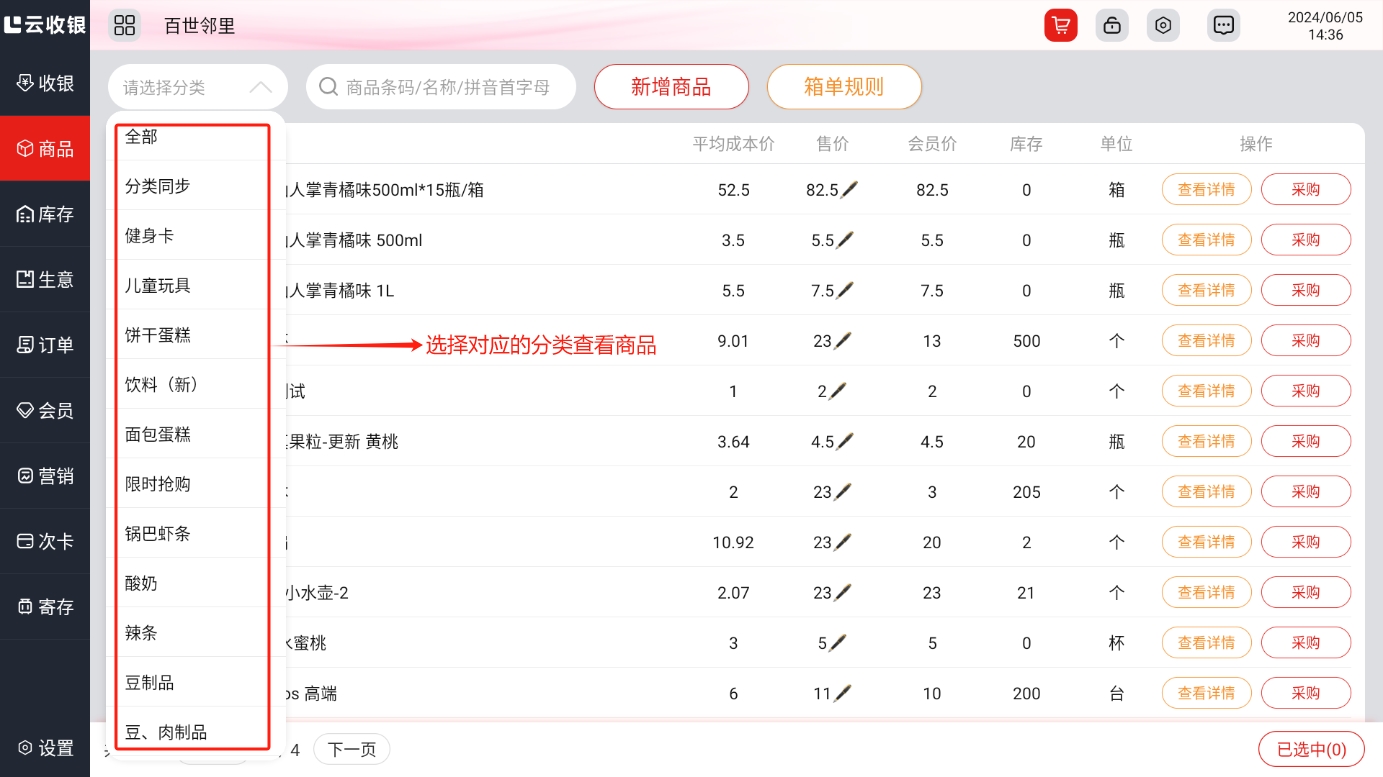Click the red shopping cart icon
1383x777 pixels.
click(1060, 26)
